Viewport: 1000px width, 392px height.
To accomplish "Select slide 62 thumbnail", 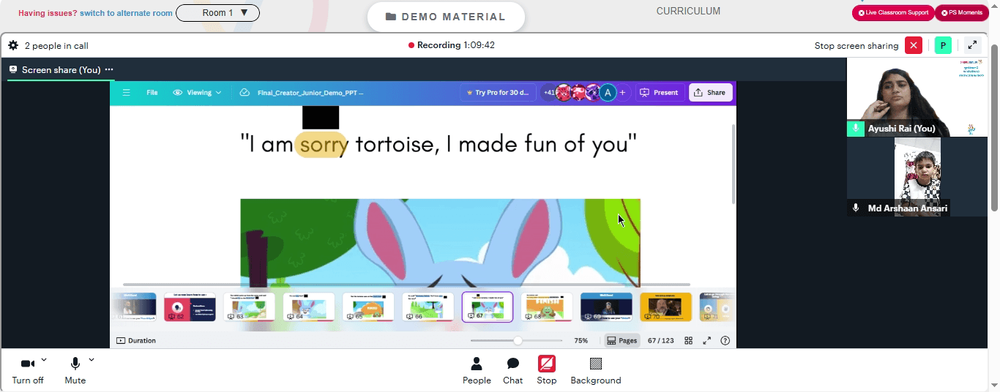I will 189,307.
